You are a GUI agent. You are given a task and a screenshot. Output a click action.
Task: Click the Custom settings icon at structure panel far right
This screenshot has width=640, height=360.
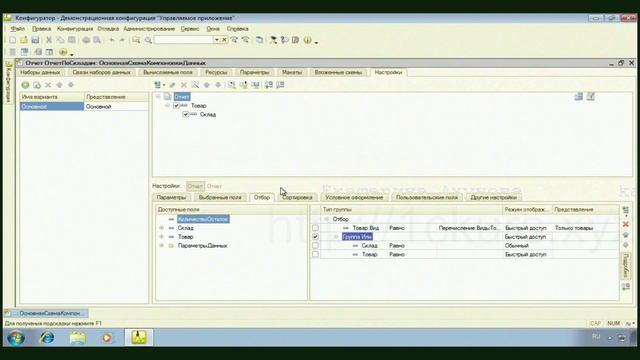pos(591,96)
